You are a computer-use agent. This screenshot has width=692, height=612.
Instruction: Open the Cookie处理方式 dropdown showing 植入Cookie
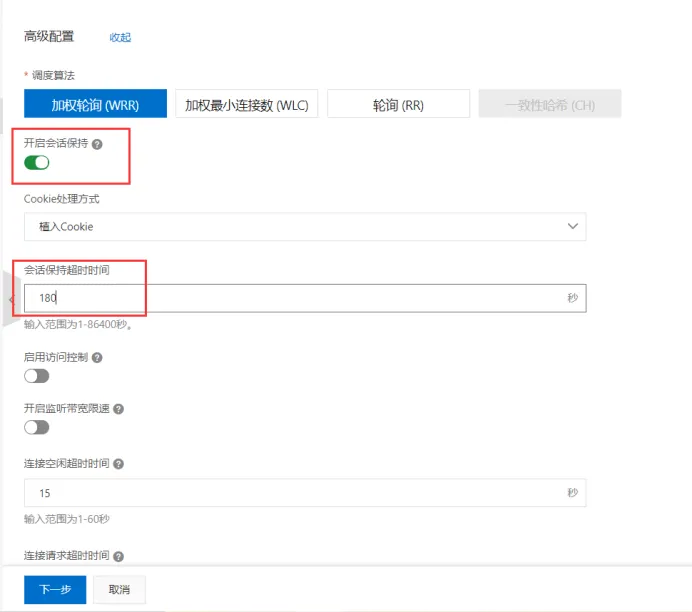[305, 226]
